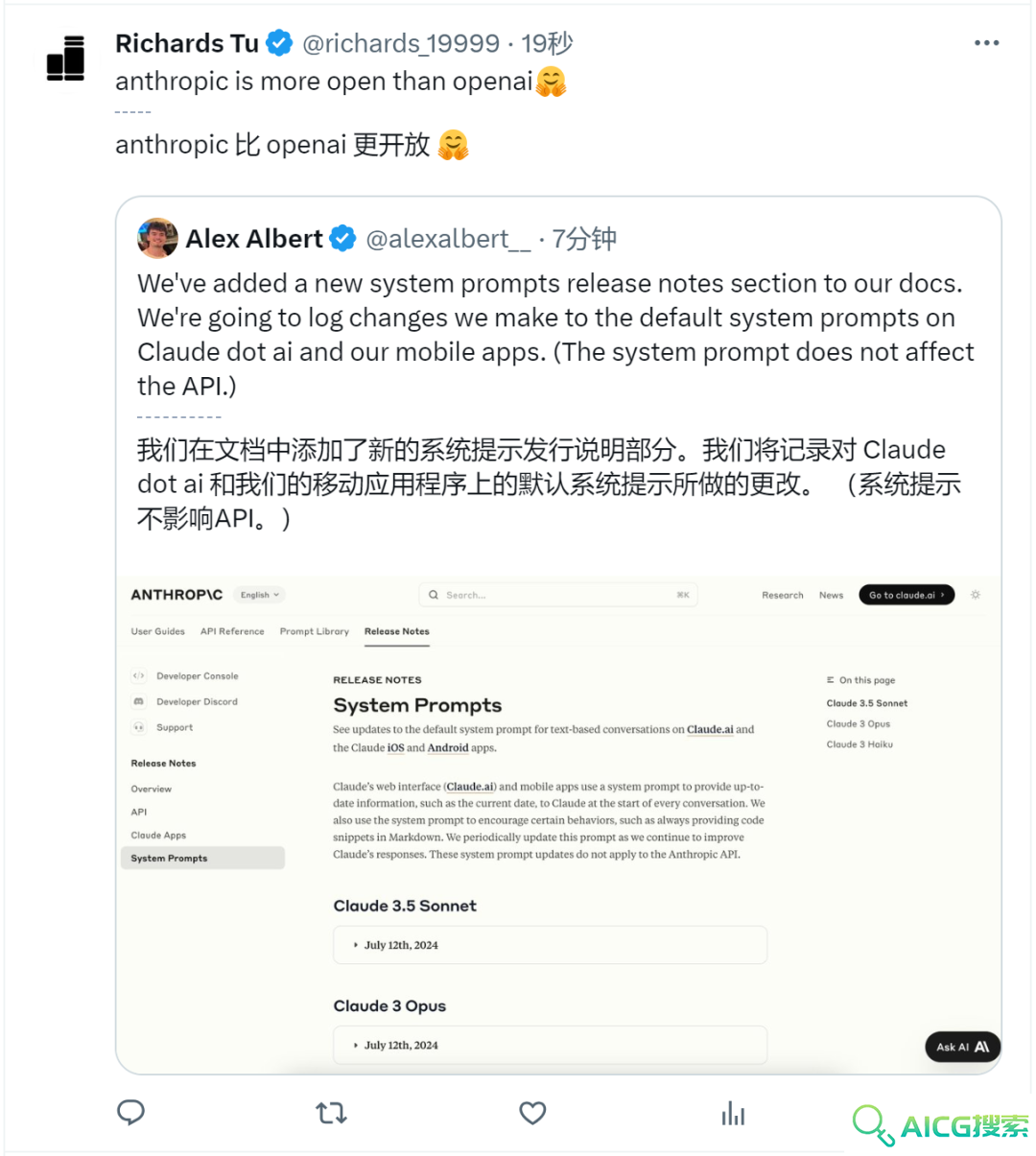Click the Ask AI button

coord(962,1047)
